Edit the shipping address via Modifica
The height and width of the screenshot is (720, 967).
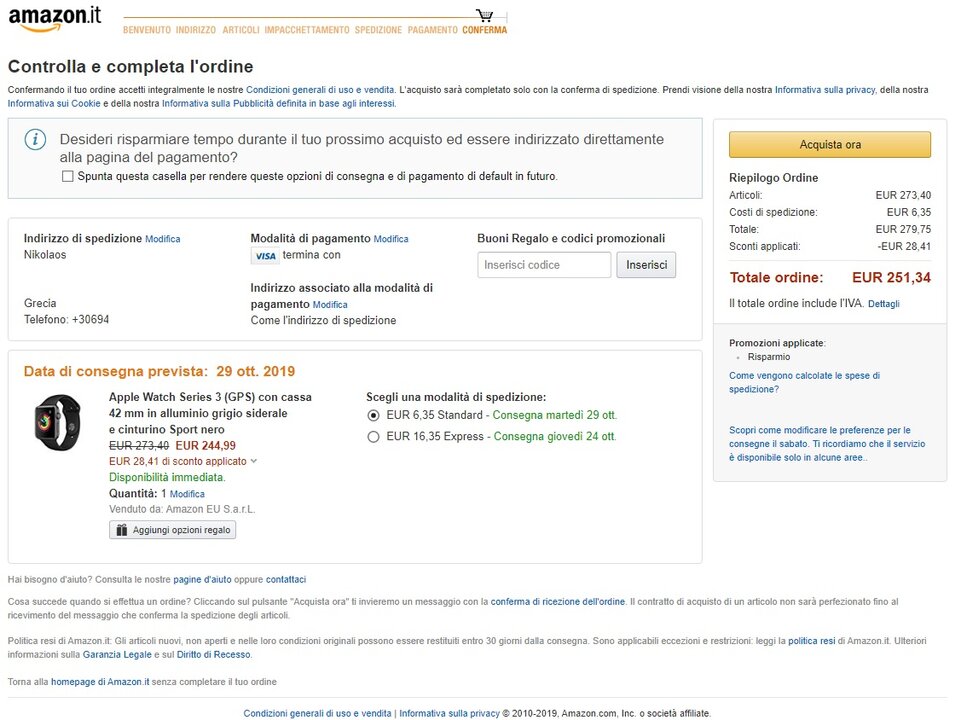click(x=163, y=239)
